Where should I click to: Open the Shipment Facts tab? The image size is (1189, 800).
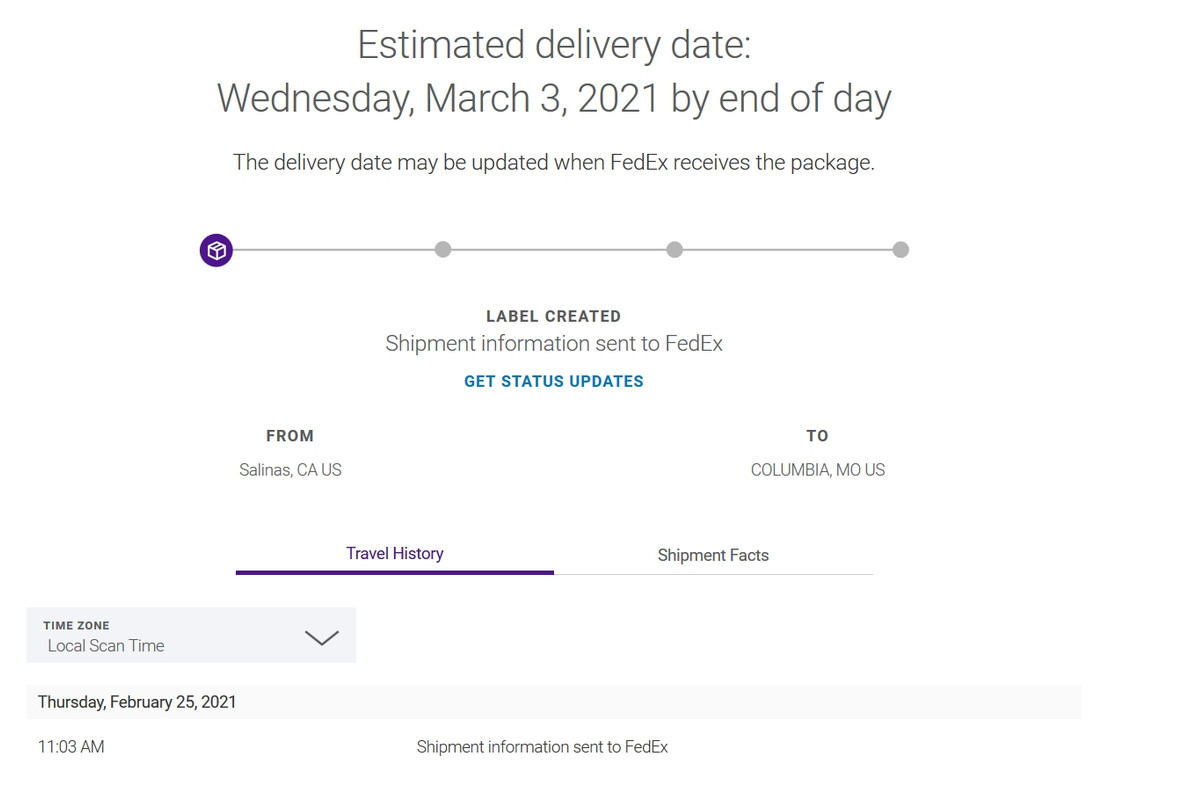point(713,555)
